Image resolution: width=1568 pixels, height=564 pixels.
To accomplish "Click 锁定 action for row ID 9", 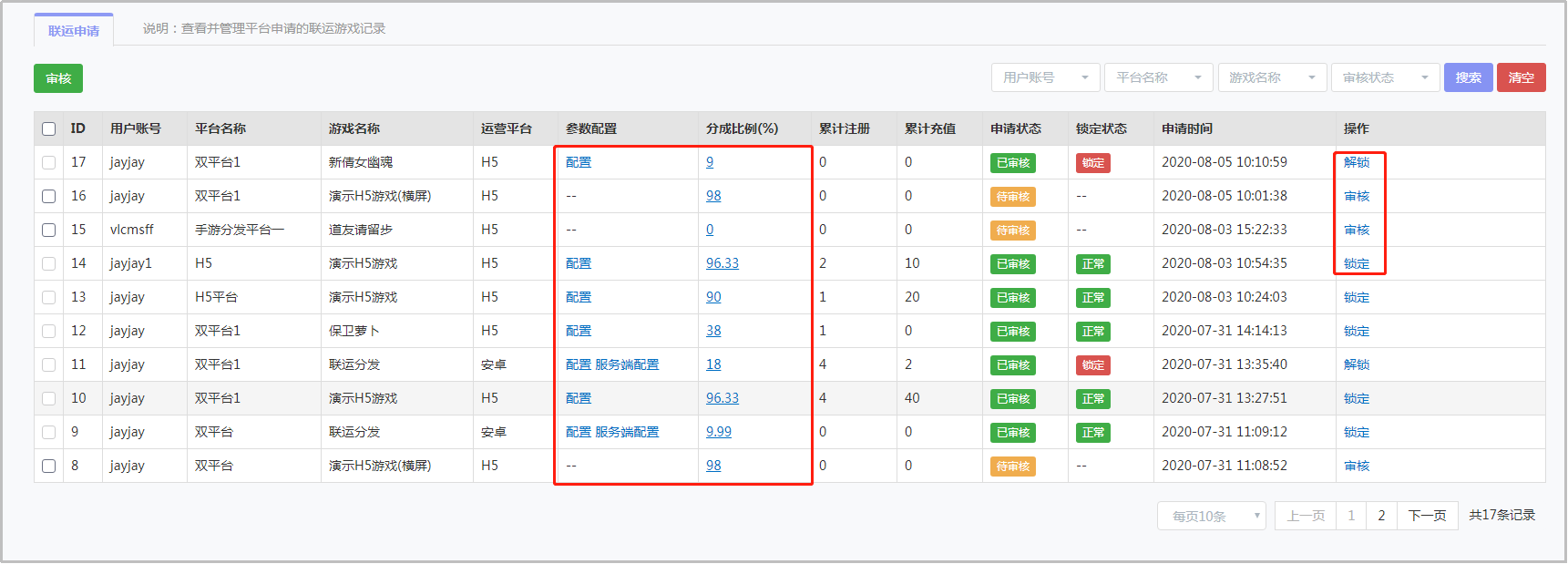I will pyautogui.click(x=1357, y=432).
